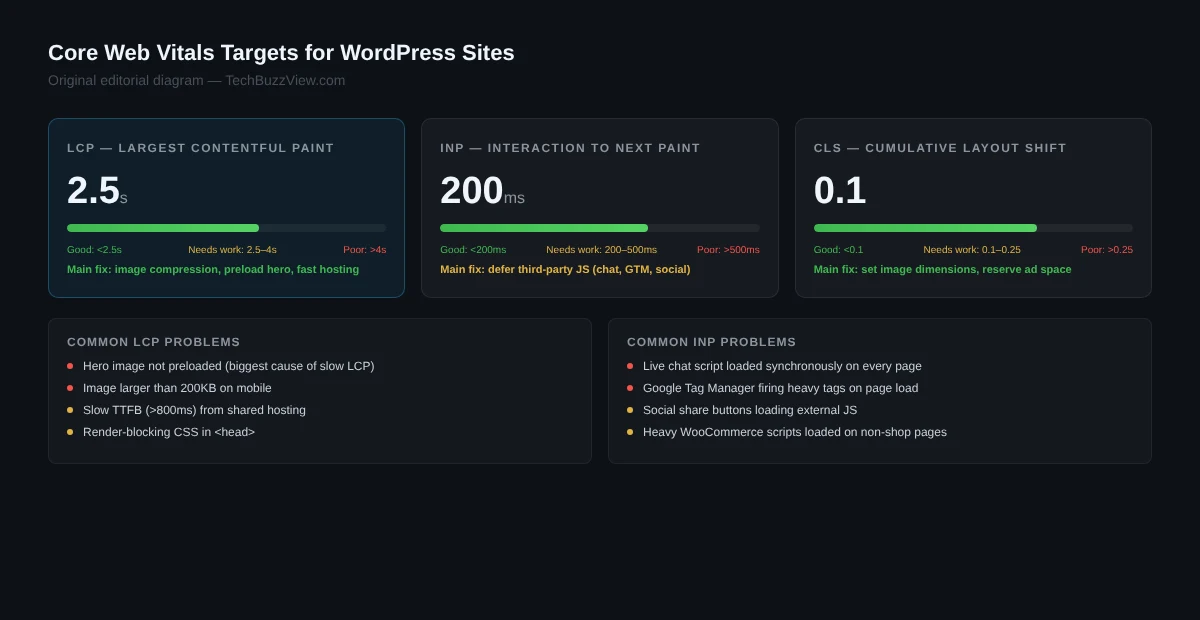
Task: Click 'Google Tag Manager firing heavy tags' item
Action: coord(780,388)
